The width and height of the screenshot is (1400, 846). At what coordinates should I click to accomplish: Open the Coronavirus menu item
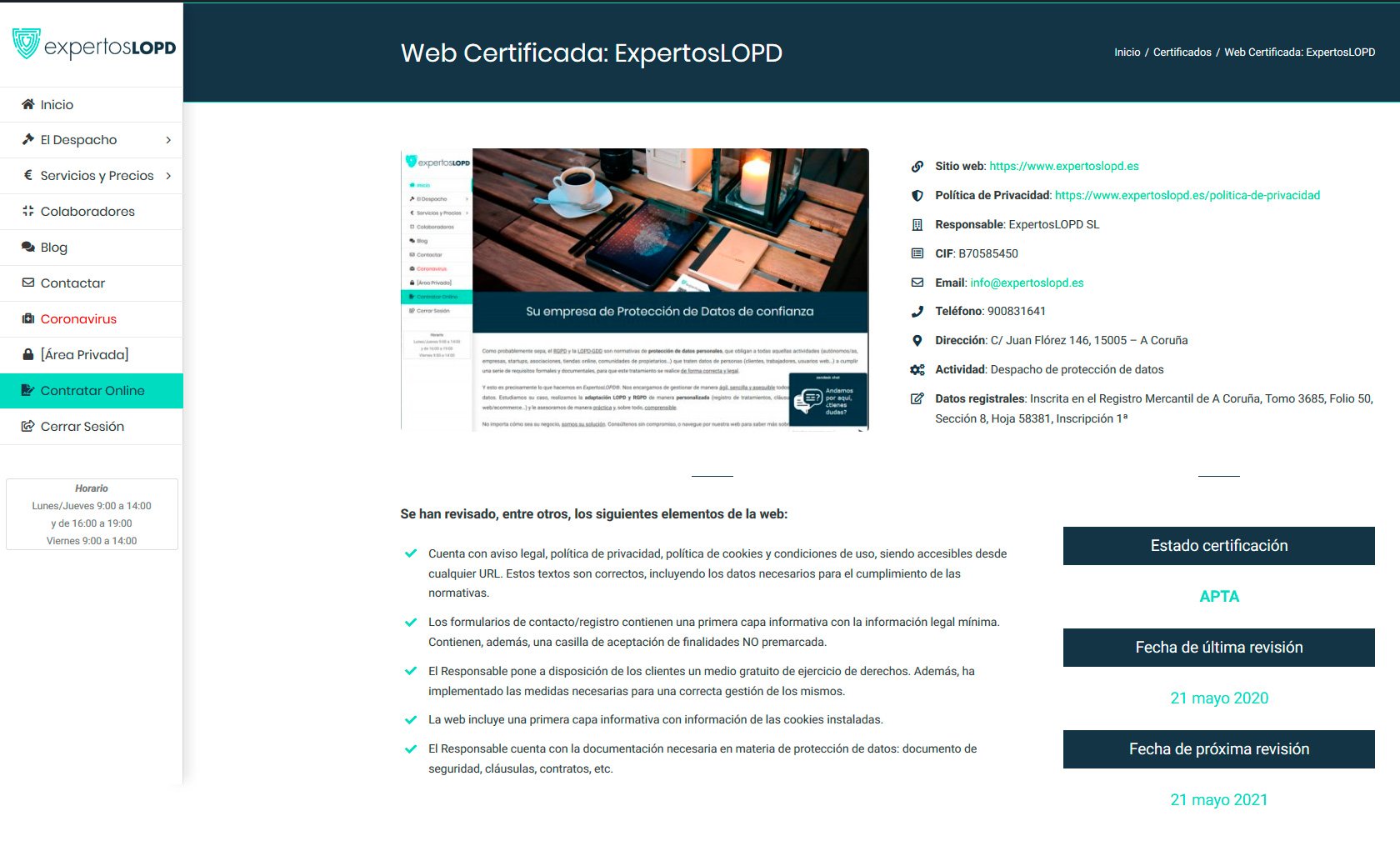point(77,318)
